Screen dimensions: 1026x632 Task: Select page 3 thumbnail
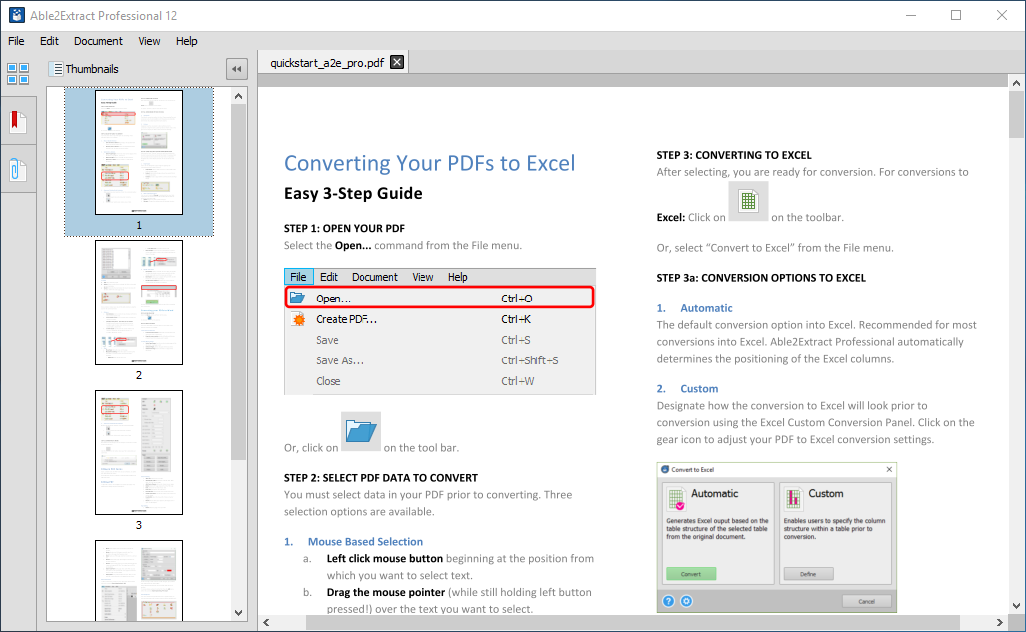coord(139,452)
